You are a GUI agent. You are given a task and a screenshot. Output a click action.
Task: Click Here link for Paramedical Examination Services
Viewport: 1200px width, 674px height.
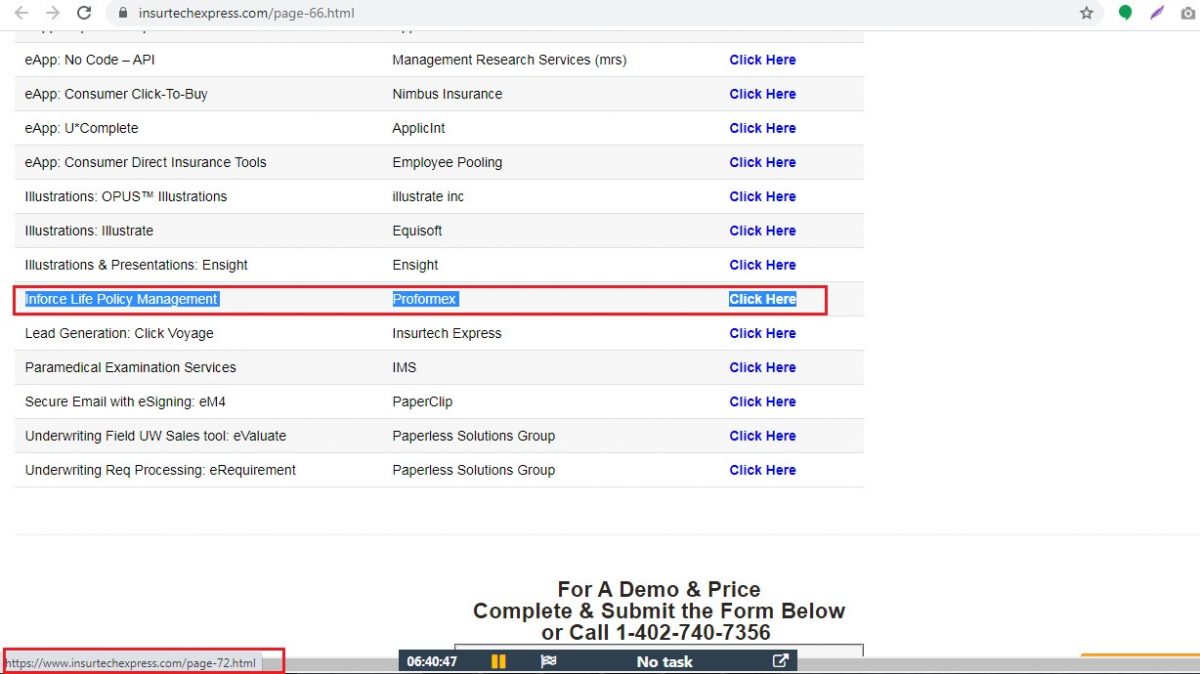[762, 367]
